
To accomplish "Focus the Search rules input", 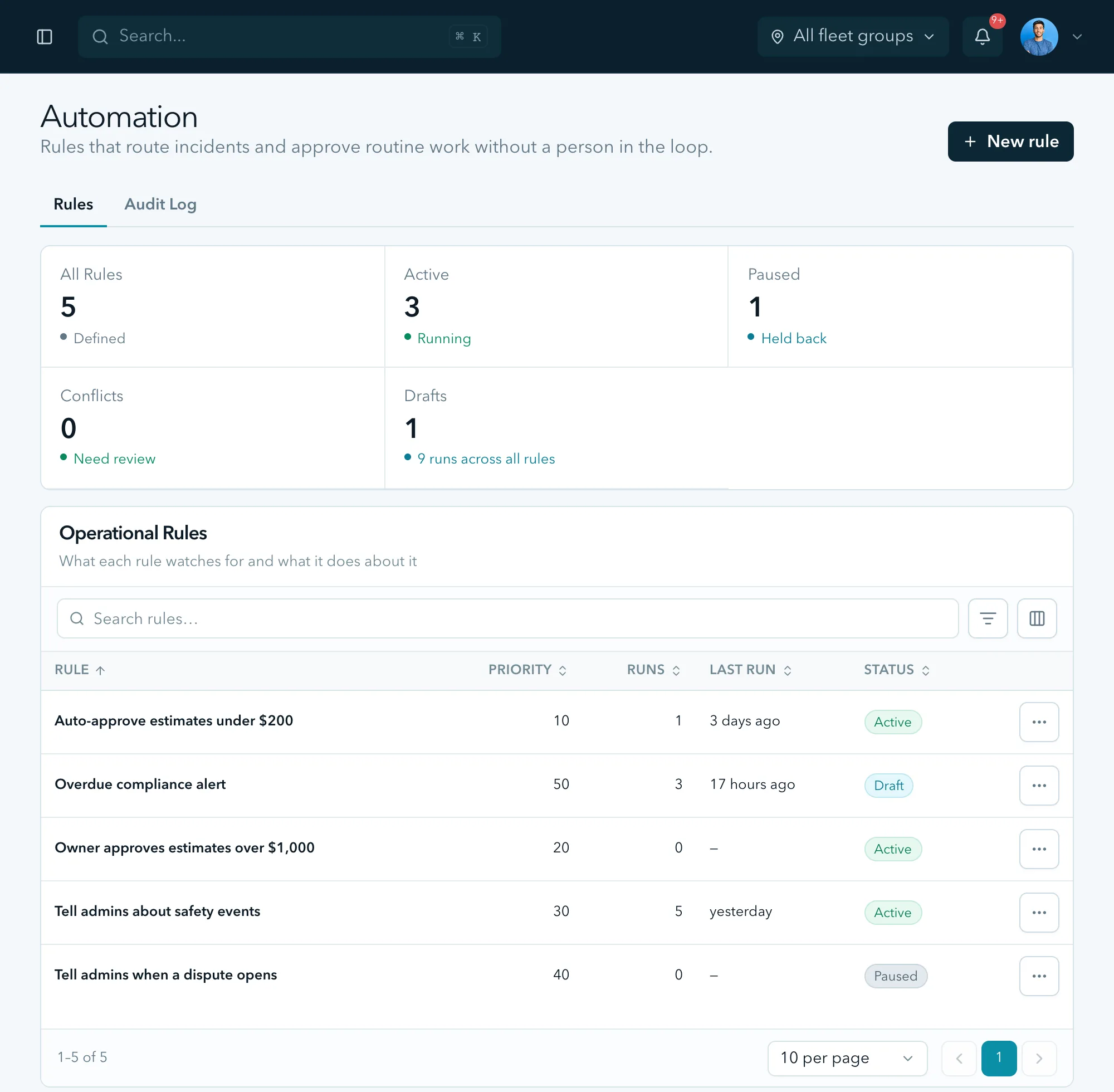I will point(507,618).
